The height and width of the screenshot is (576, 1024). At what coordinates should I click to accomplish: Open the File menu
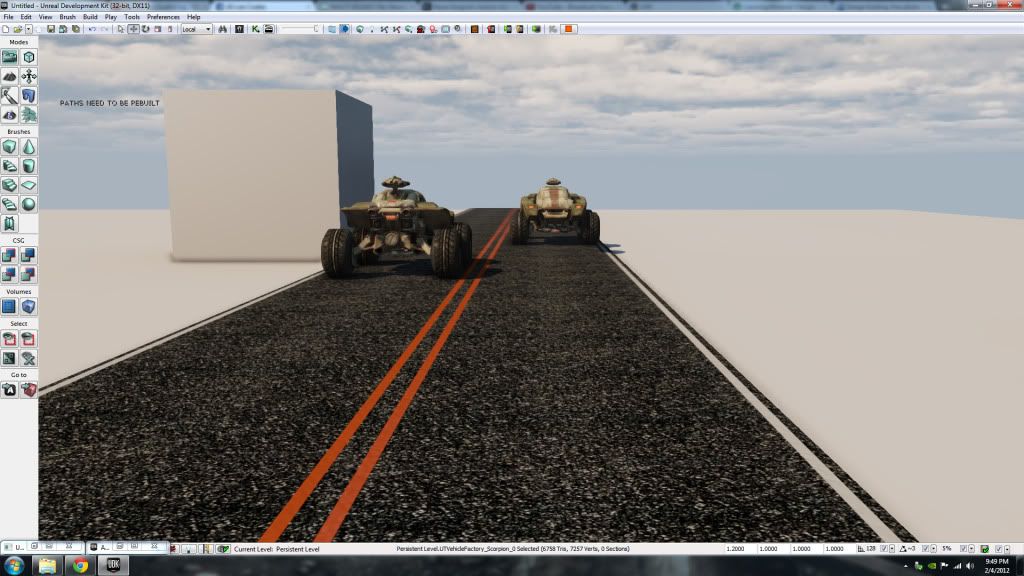pos(8,17)
